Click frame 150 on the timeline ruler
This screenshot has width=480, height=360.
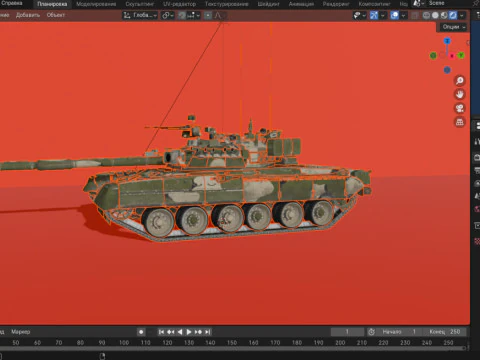232,342
